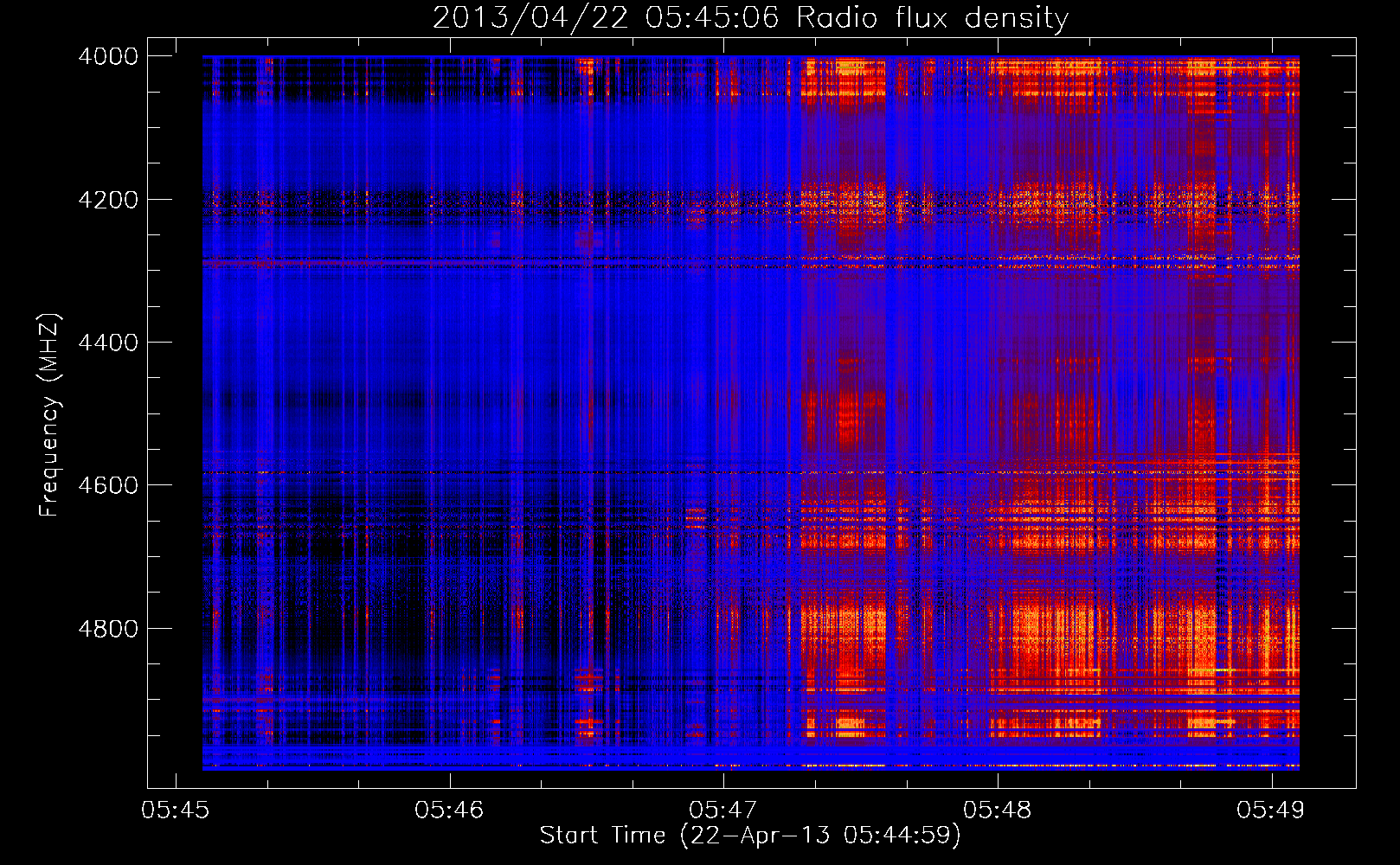Click the plot title '2013/04/22 05:45:06 Radio flux density'
Viewport: 1400px width, 865px height.
(750, 18)
